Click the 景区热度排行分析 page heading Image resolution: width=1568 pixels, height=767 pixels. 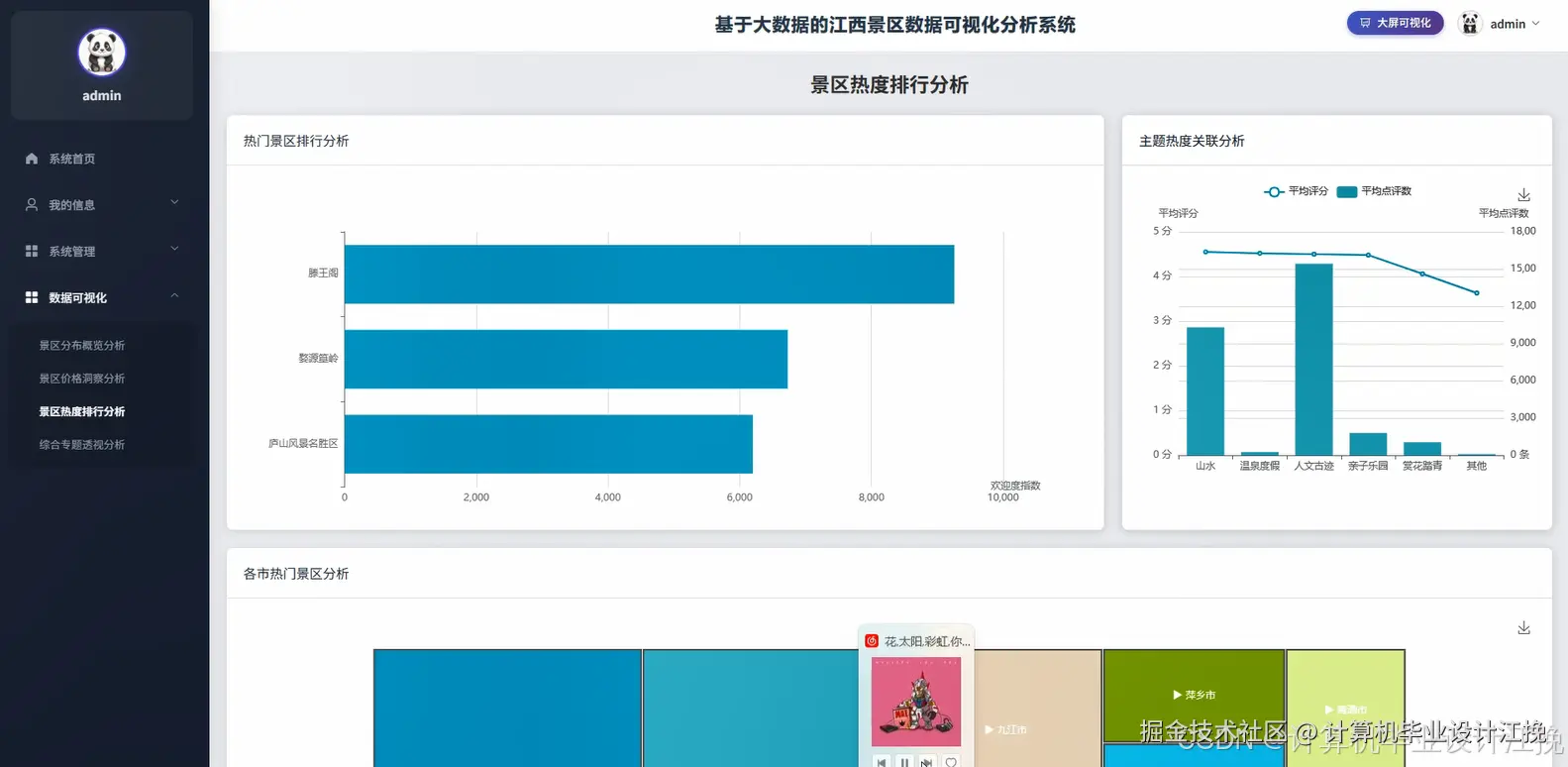(889, 85)
